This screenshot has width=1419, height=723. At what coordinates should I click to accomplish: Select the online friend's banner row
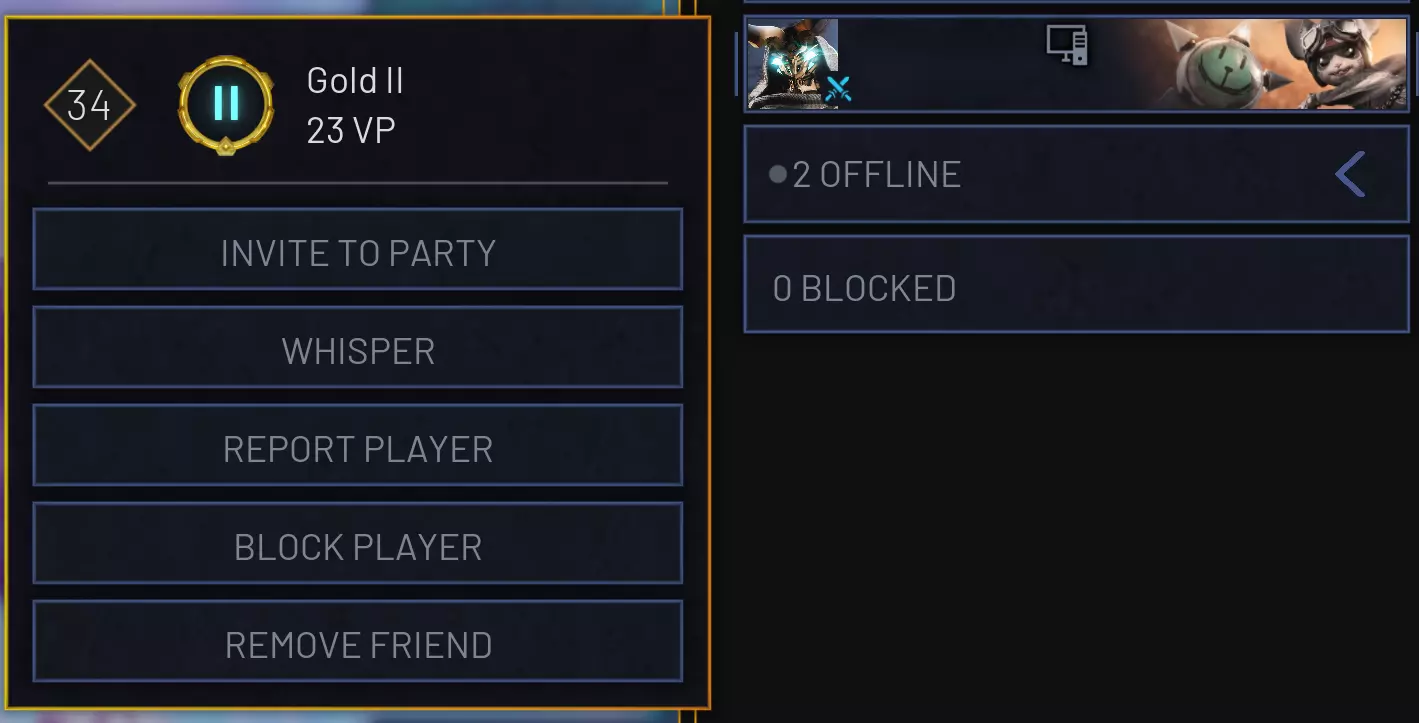tap(1076, 63)
